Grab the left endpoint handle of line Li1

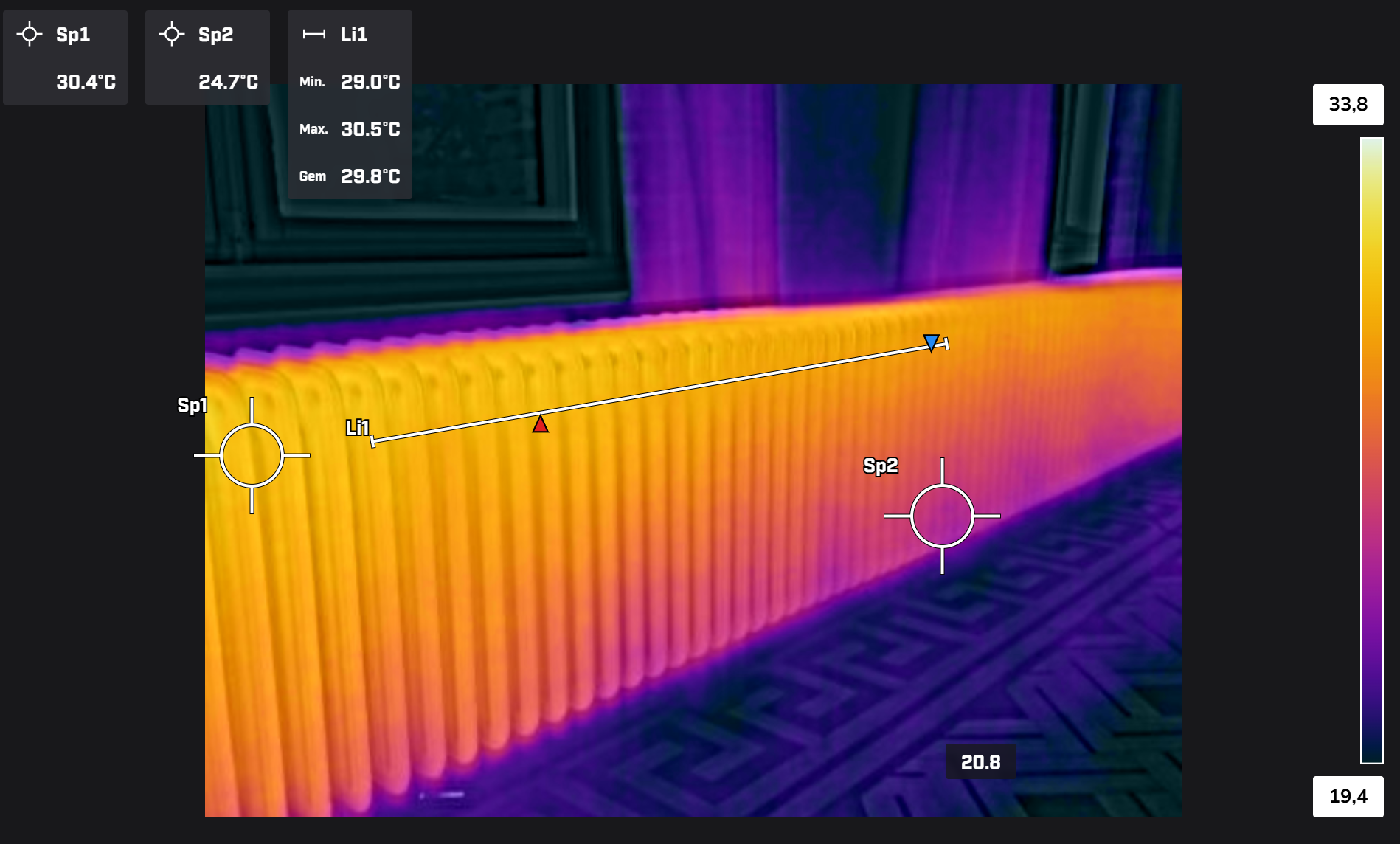tap(373, 441)
